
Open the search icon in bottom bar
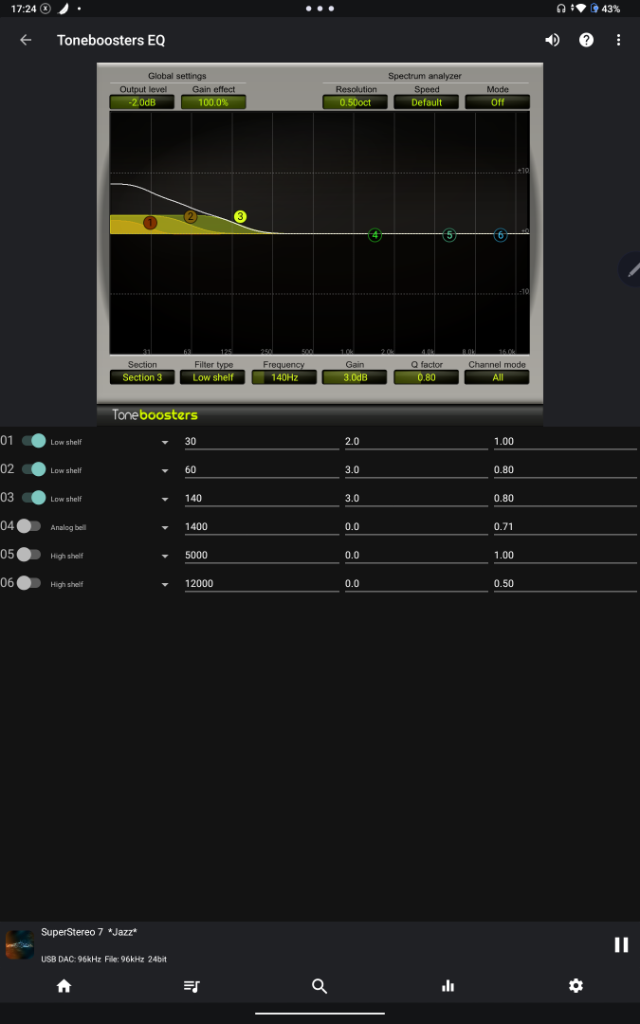[x=319, y=986]
